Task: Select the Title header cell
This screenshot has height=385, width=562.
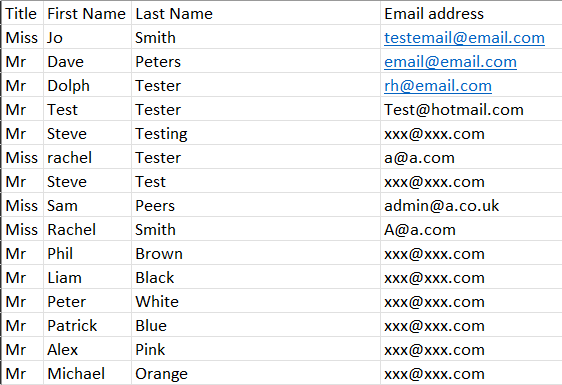Action: [23, 13]
